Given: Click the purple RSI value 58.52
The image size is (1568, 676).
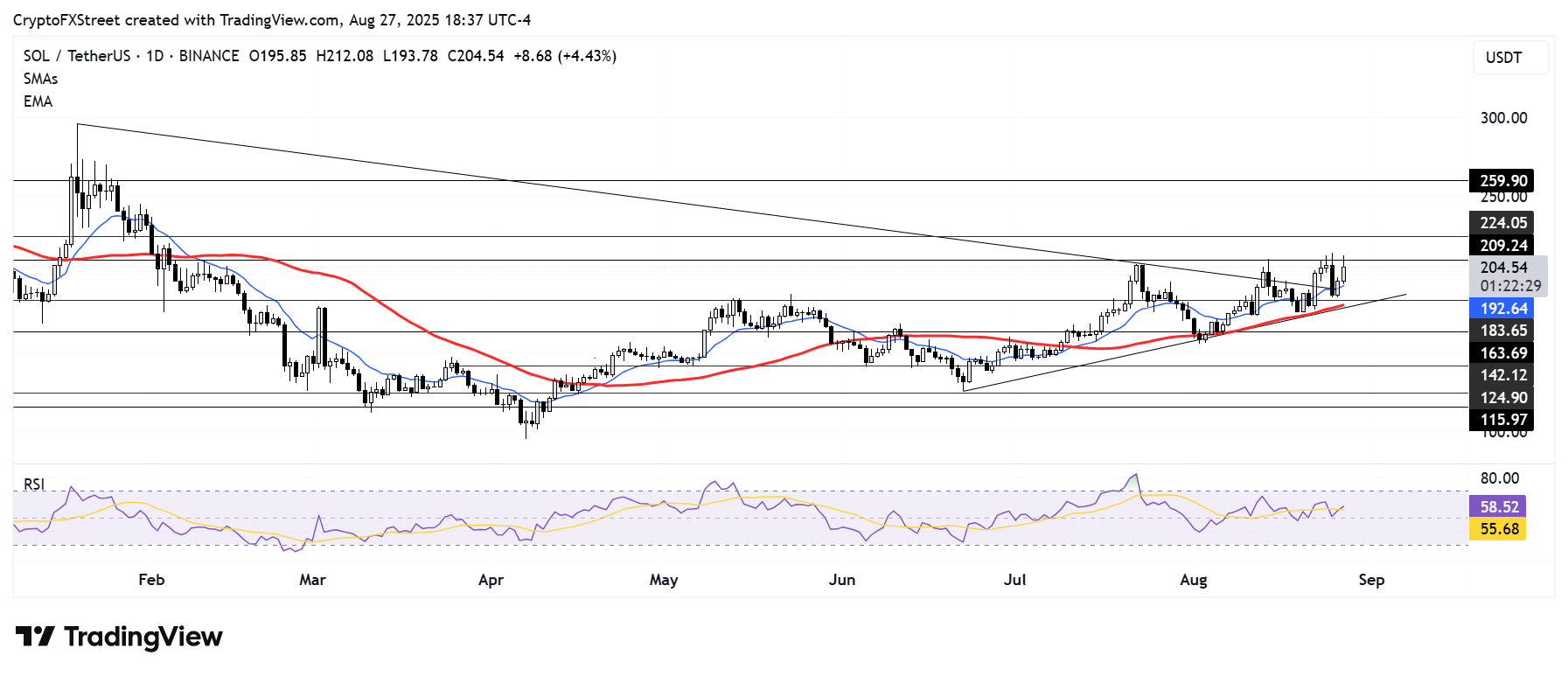Looking at the screenshot, I should coord(1498,507).
